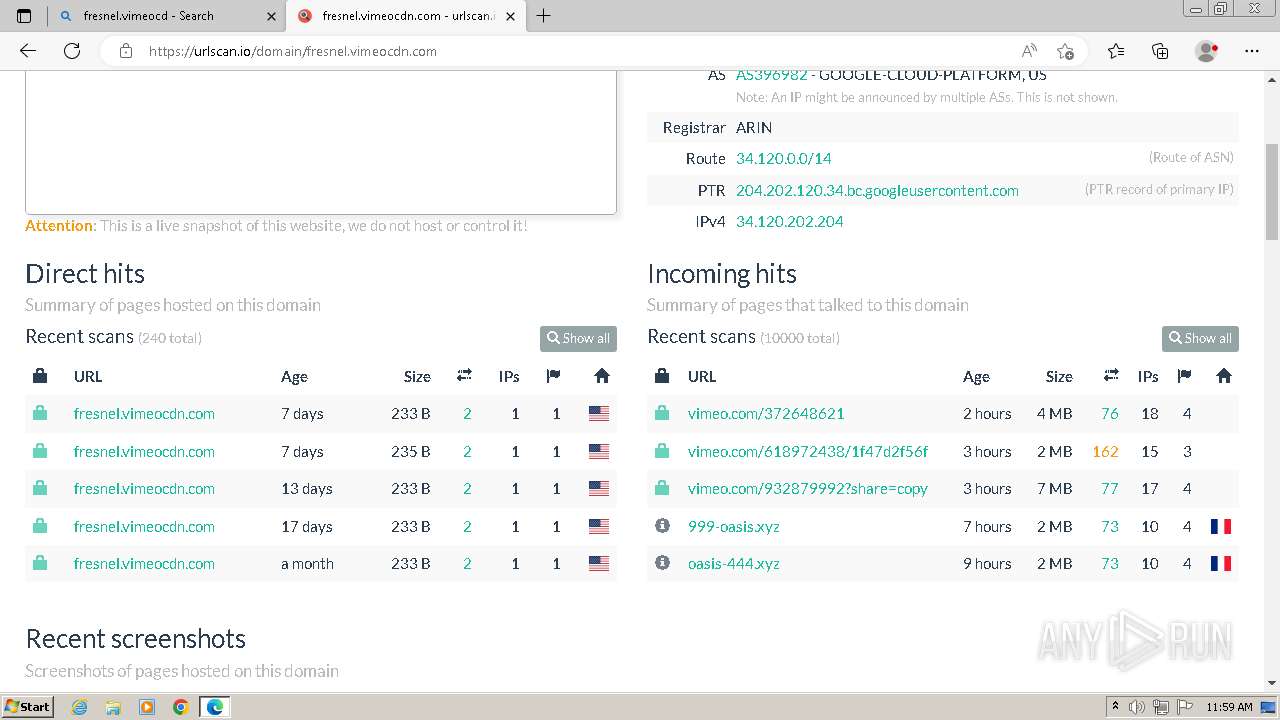Viewport: 1280px width, 720px height.
Task: Click the US flag in the 13 days row
Action: (x=599, y=488)
